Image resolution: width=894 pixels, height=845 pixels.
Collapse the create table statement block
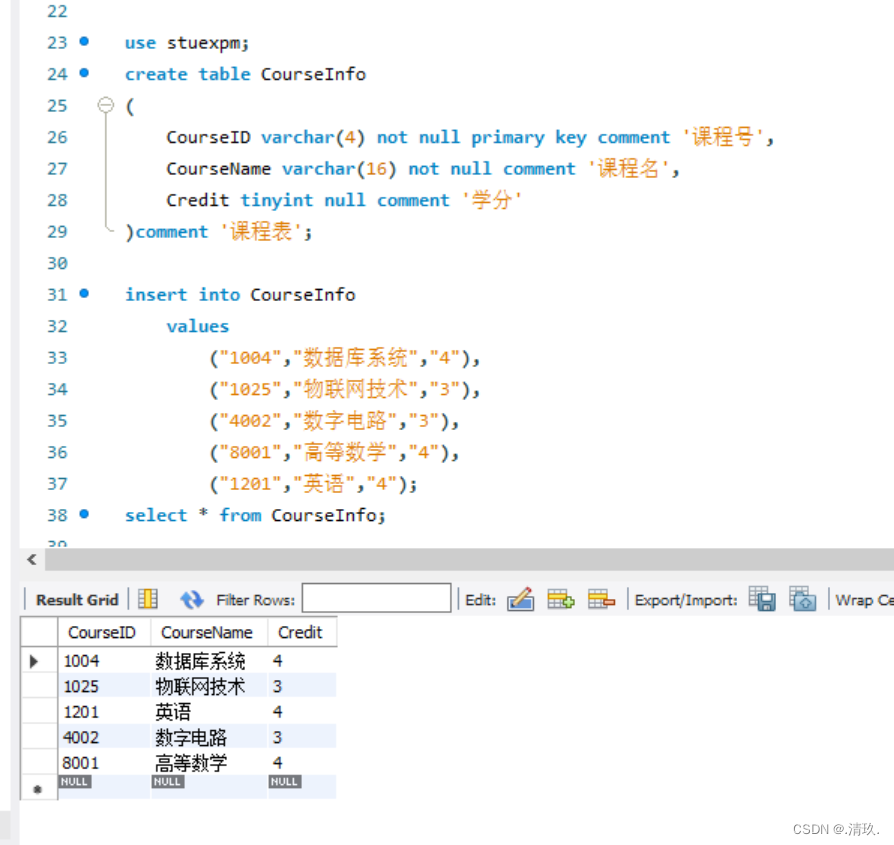[x=106, y=105]
